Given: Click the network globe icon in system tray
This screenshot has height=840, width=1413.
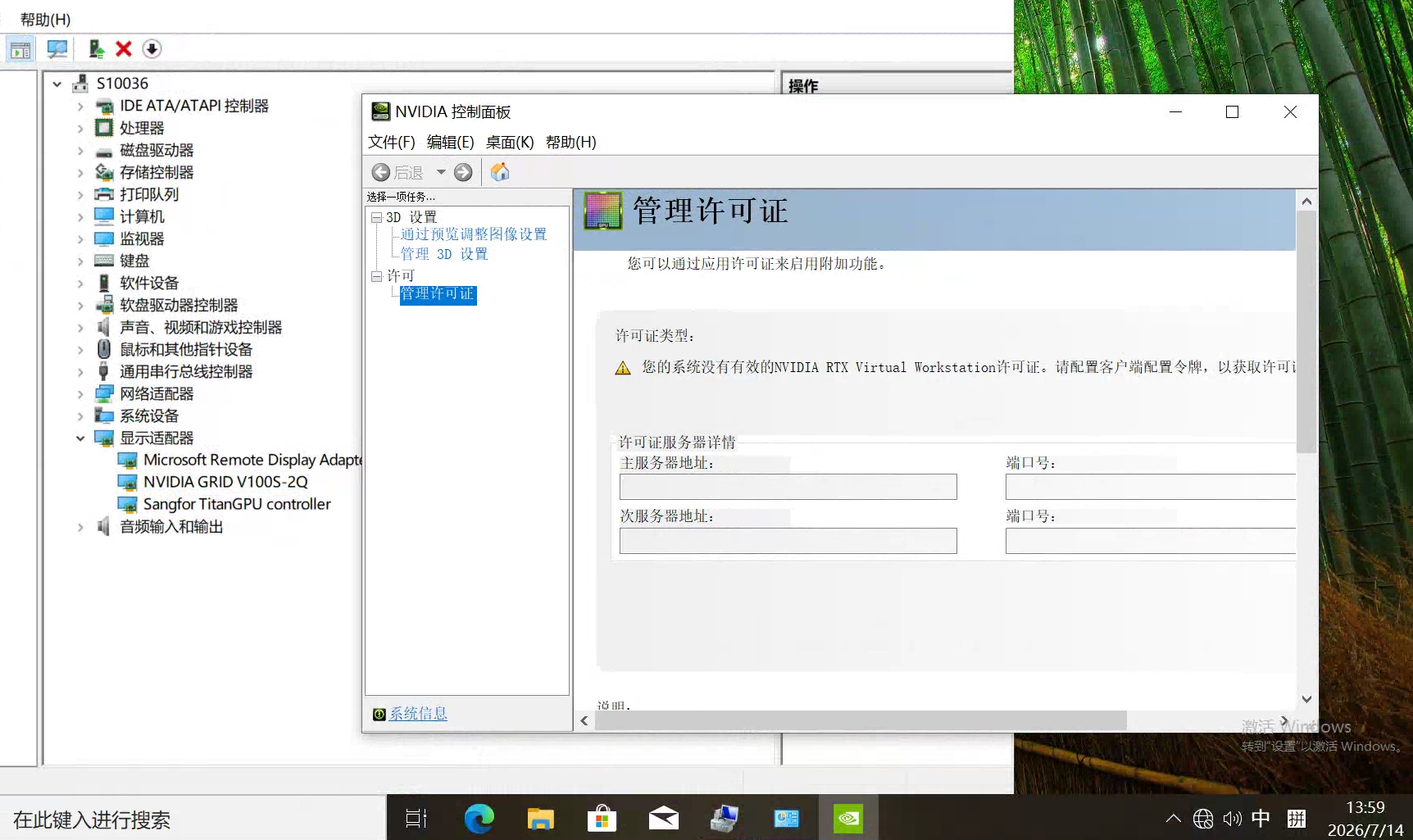Looking at the screenshot, I should (1203, 819).
